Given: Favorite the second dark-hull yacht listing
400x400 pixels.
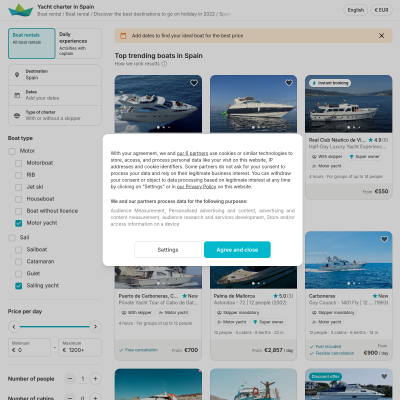Looking at the screenshot, I should tap(289, 83).
